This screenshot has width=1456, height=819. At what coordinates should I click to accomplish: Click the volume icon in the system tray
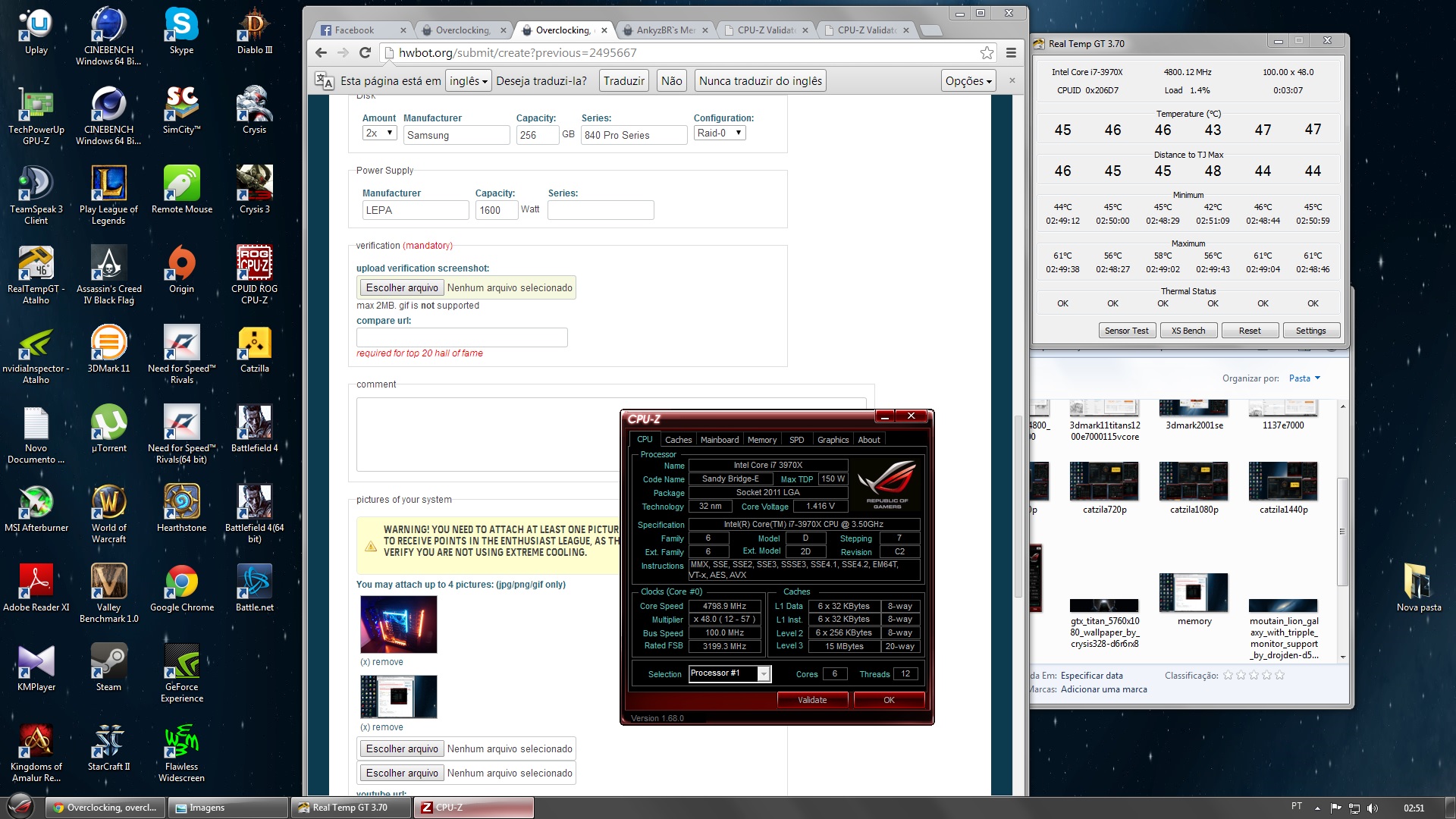point(1372,808)
